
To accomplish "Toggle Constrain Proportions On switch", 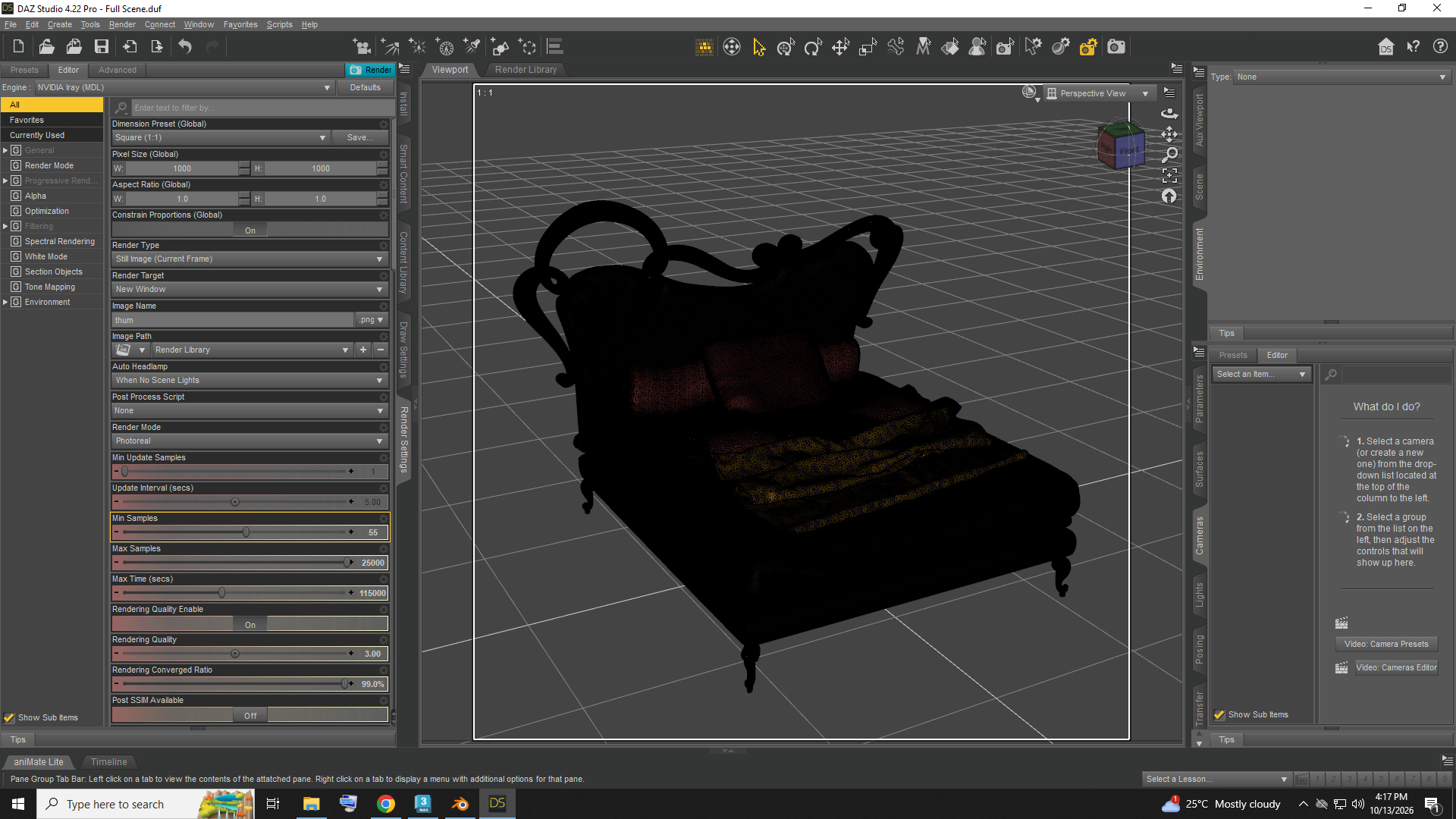I will [250, 230].
